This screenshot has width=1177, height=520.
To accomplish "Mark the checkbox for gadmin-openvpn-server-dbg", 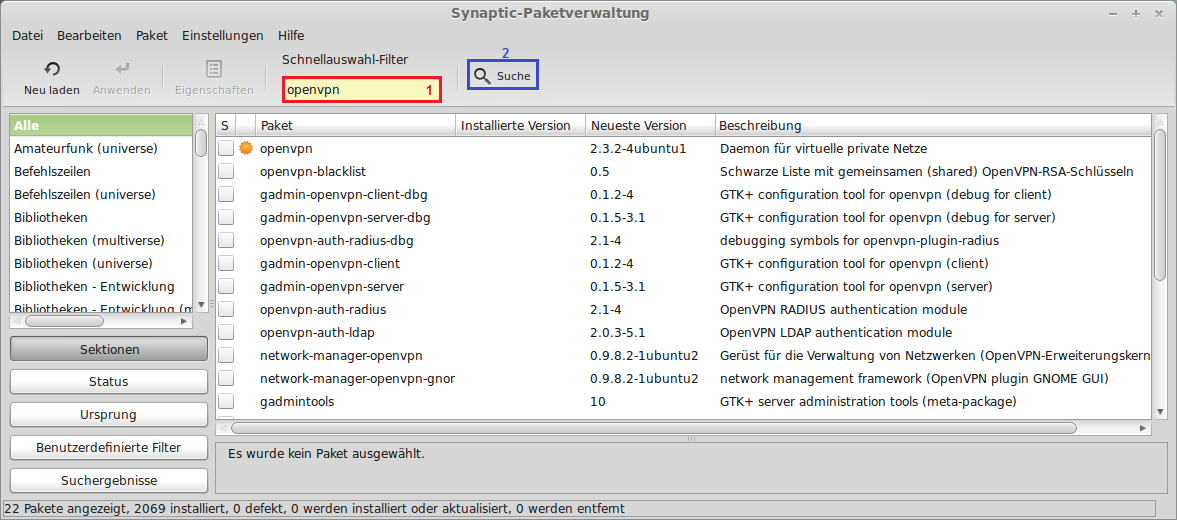I will pyautogui.click(x=226, y=218).
